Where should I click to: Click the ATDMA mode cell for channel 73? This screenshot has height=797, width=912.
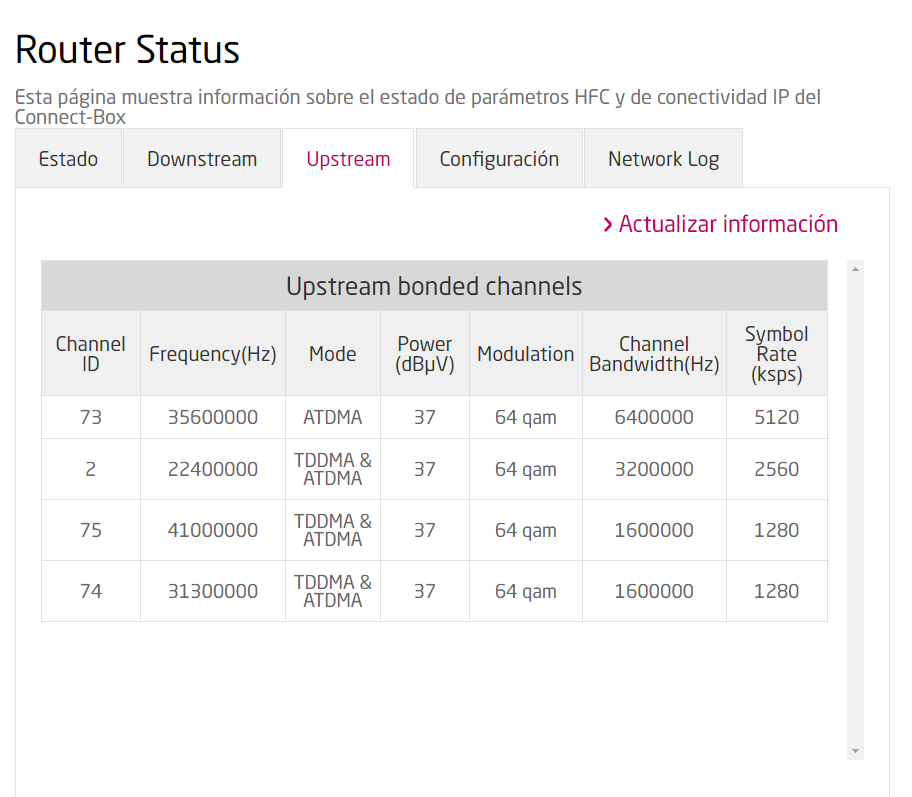click(x=333, y=417)
